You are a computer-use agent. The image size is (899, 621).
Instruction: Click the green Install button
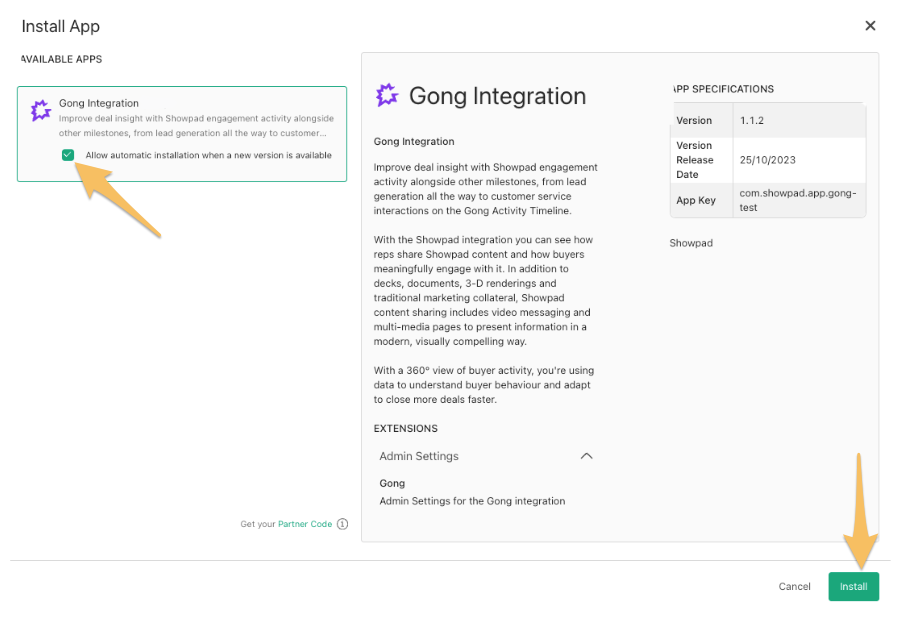pyautogui.click(x=853, y=587)
